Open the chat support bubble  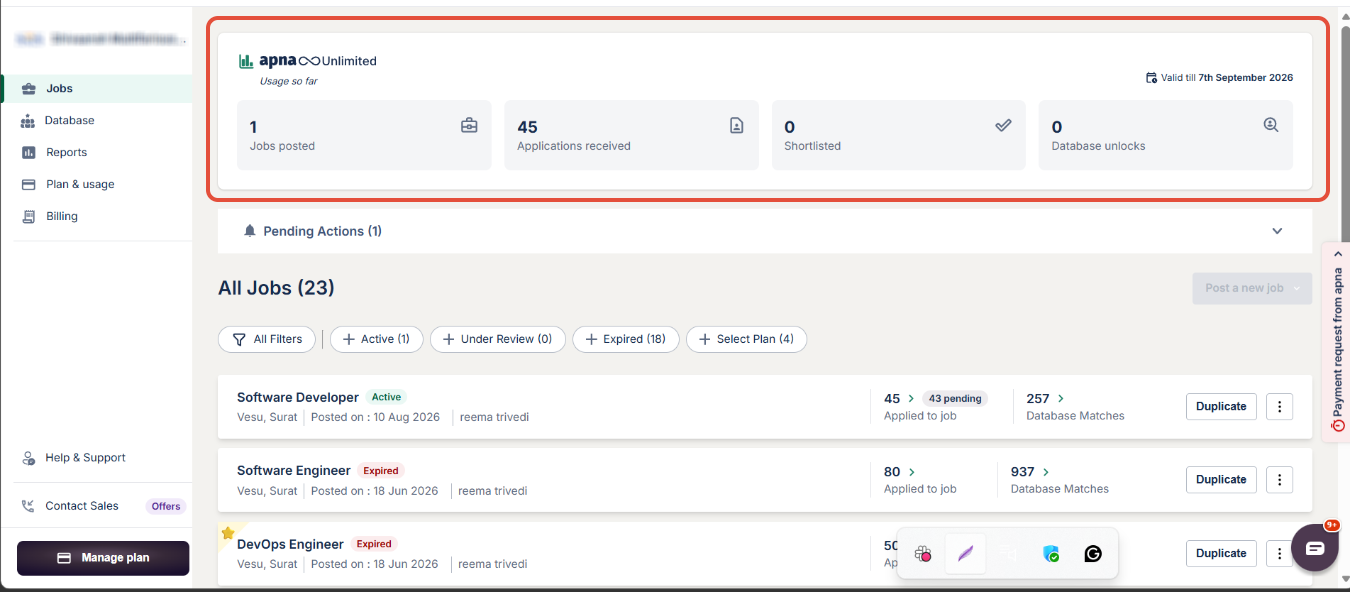coord(1315,548)
